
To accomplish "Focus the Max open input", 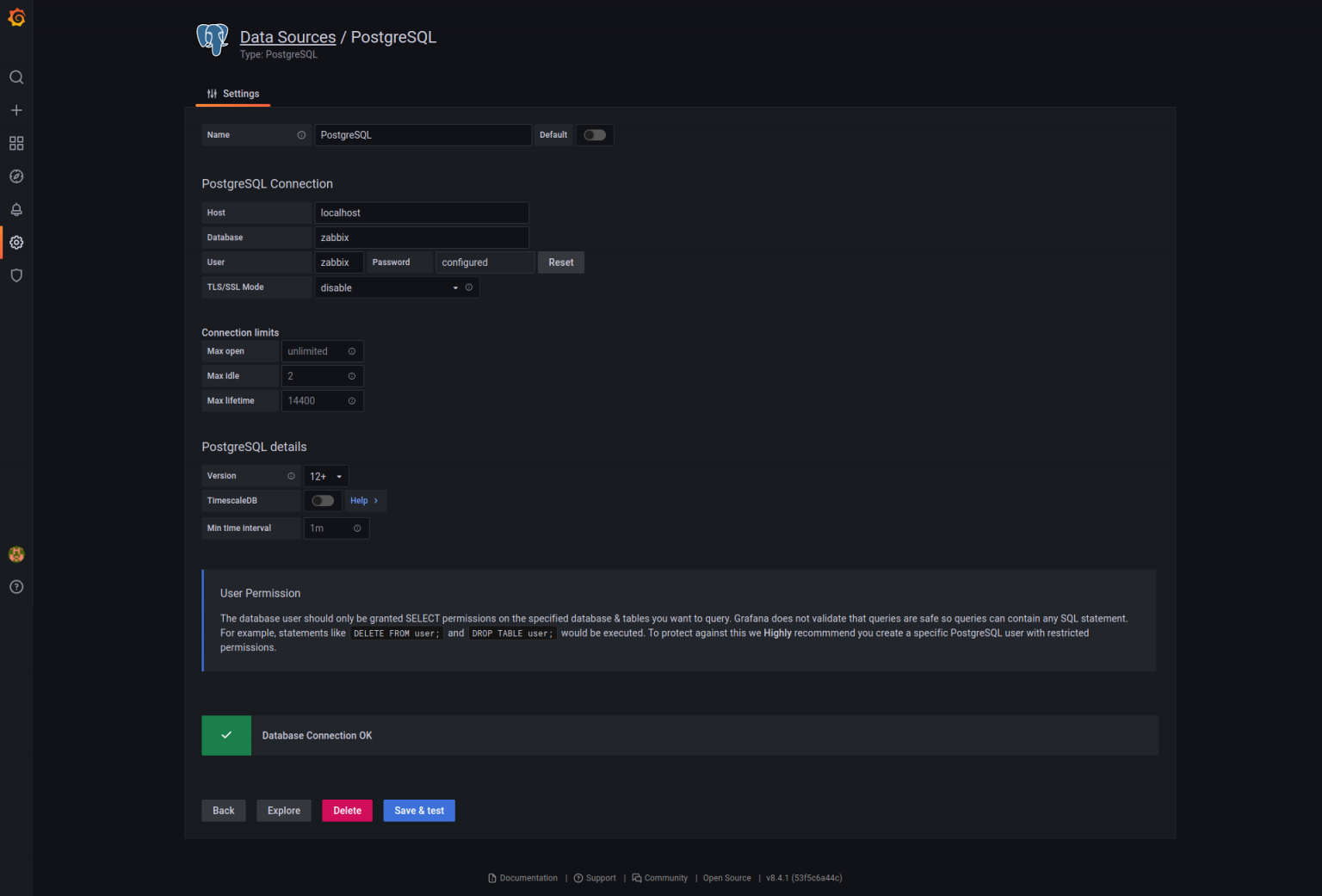I will (x=323, y=351).
